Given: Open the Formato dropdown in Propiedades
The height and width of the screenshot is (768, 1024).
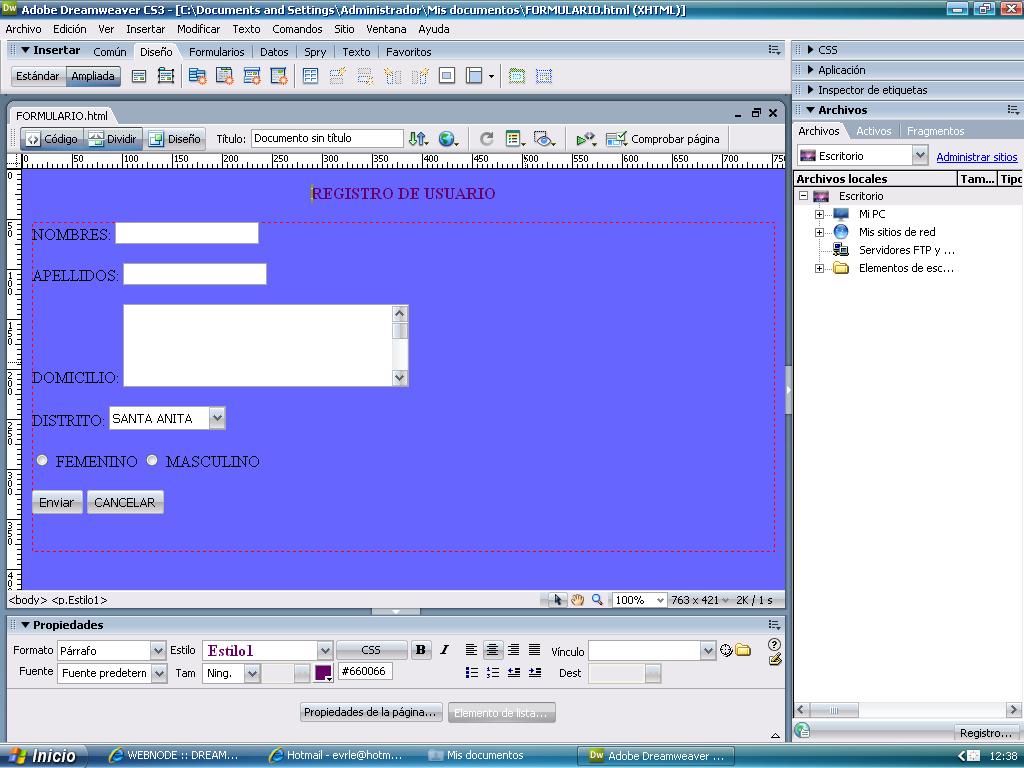Looking at the screenshot, I should [157, 651].
